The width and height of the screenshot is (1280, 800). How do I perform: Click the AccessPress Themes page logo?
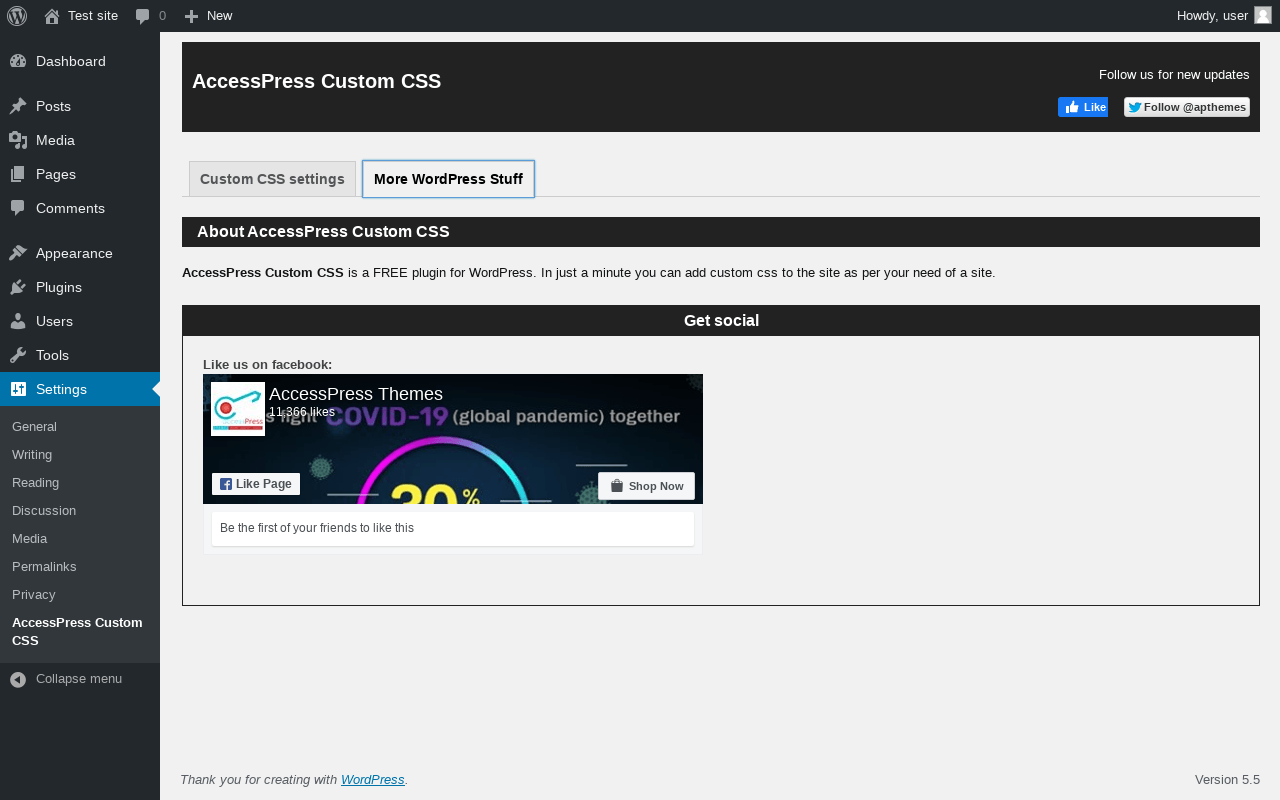(238, 409)
